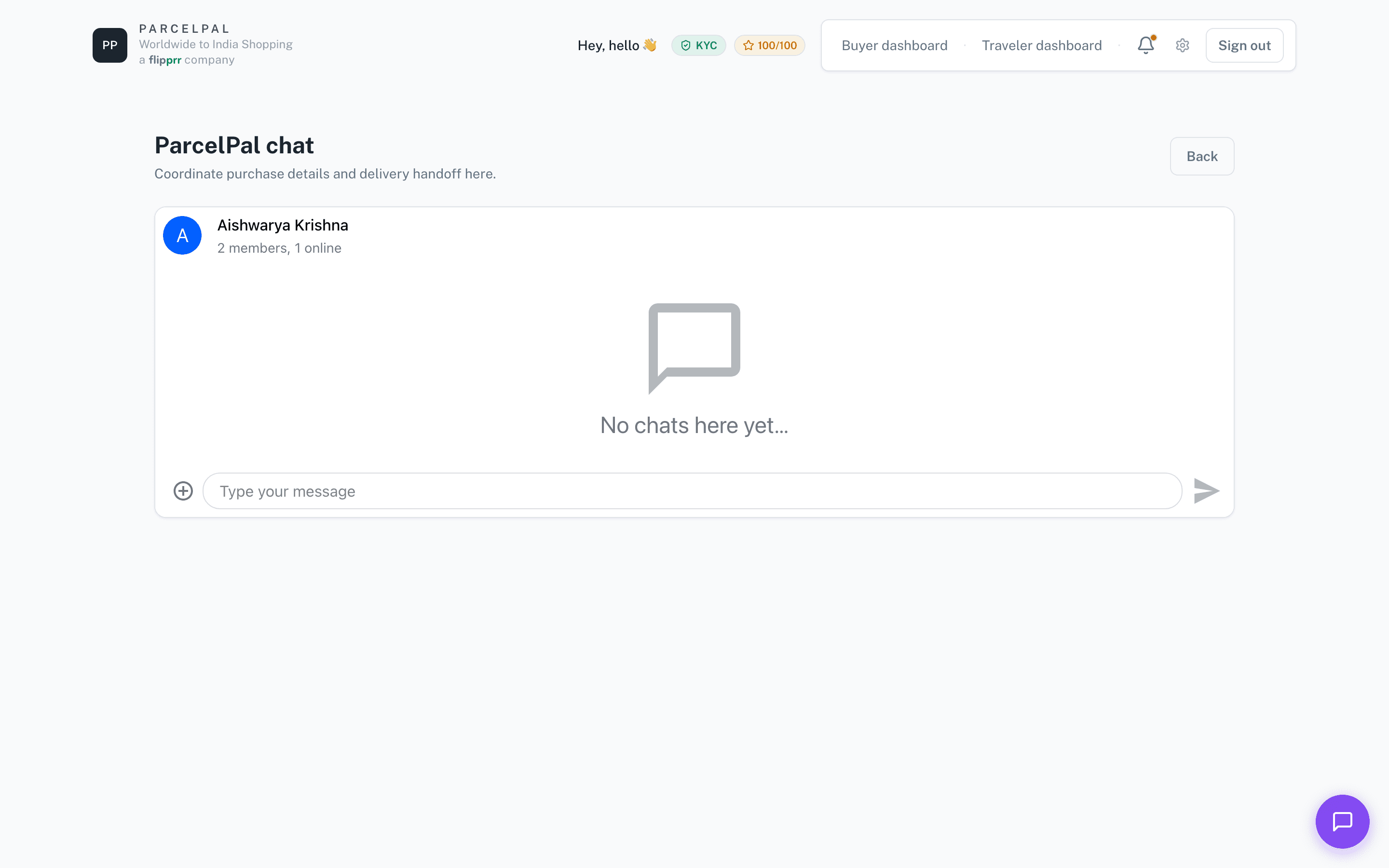Click Aishwarya Krishna's avatar
This screenshot has height=868, width=1389.
(x=182, y=235)
